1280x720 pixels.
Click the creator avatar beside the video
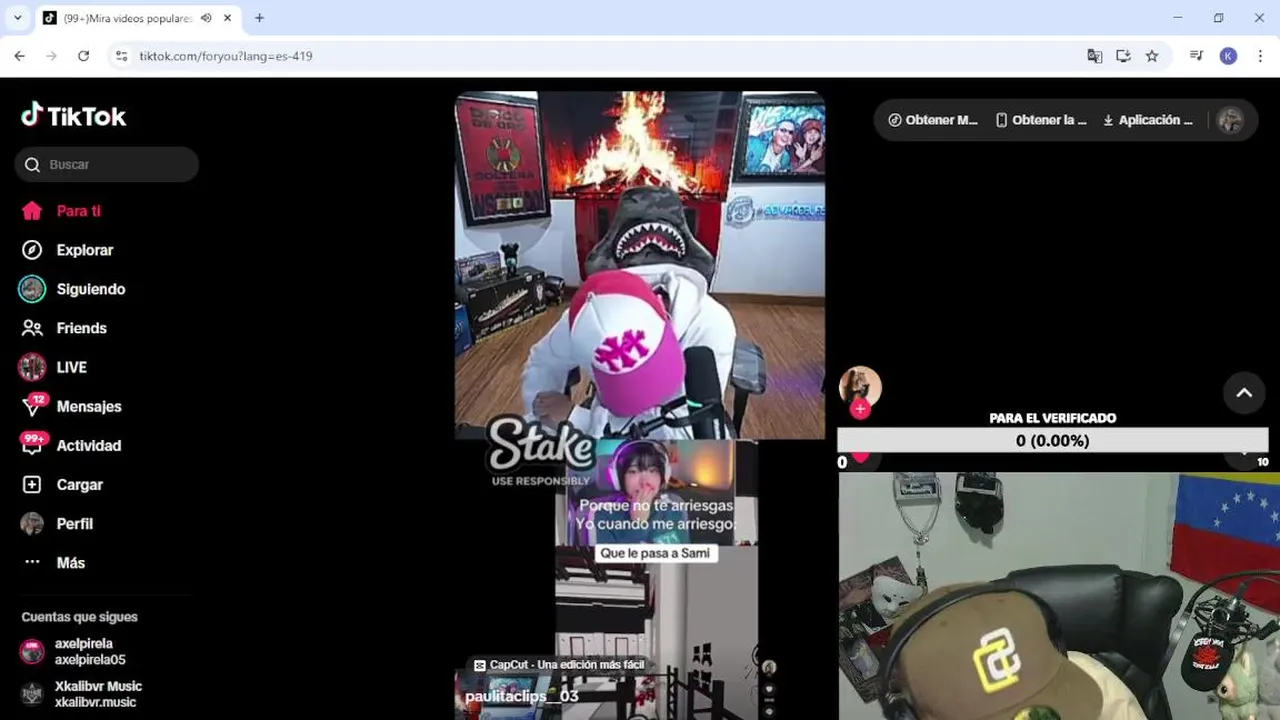(860, 386)
